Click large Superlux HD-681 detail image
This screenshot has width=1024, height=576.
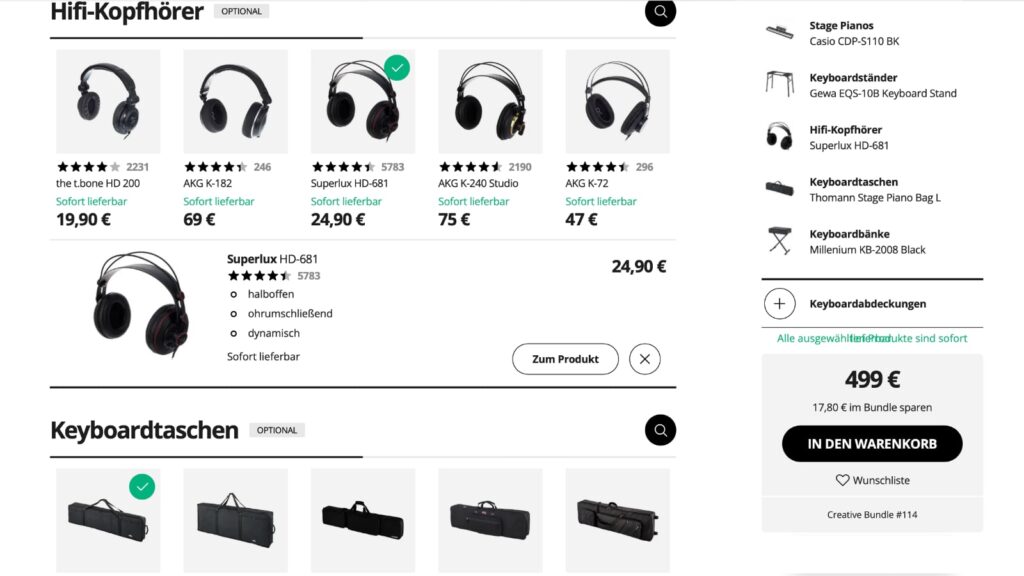click(x=142, y=305)
